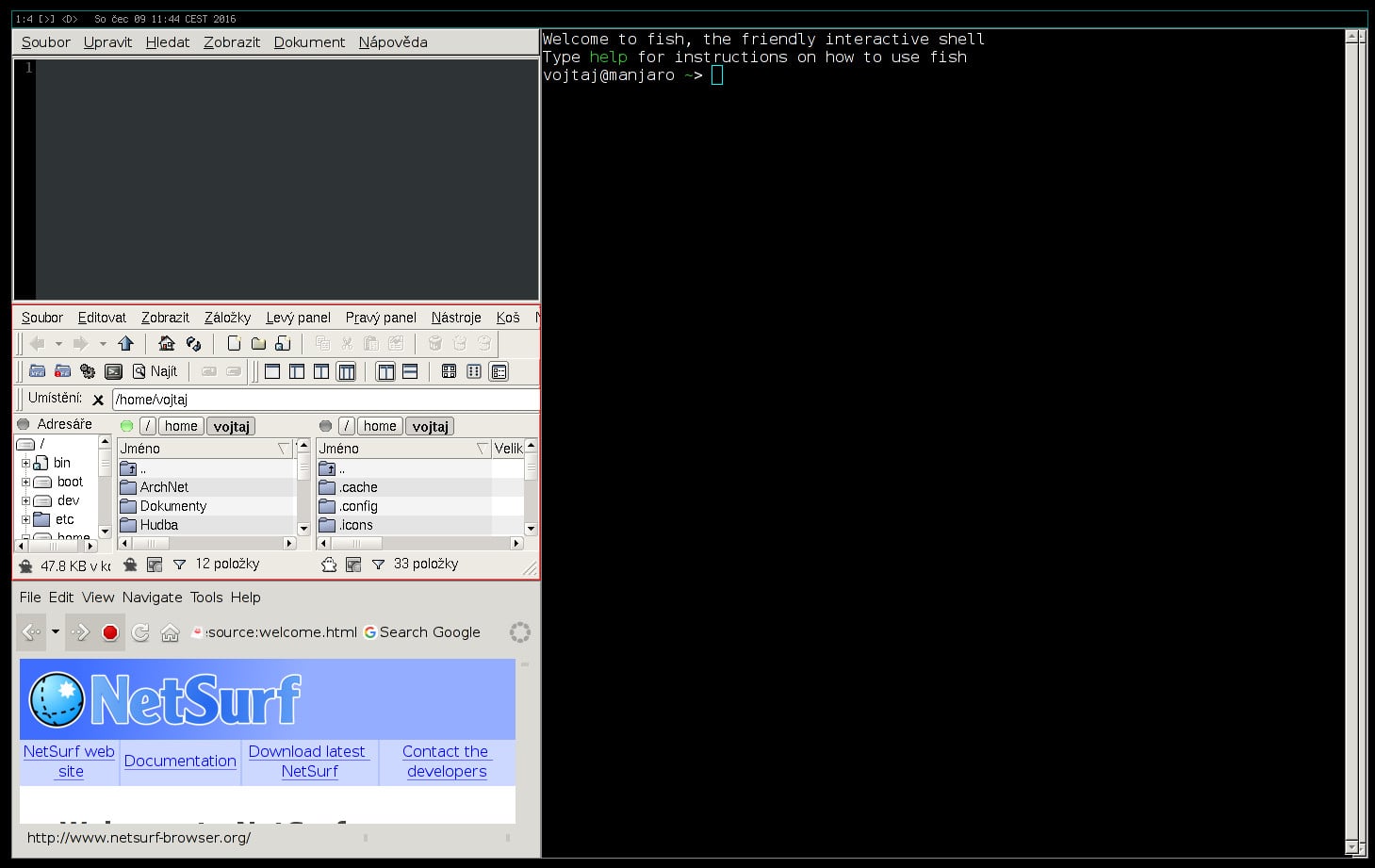Expand the dev folder in directory tree
This screenshot has height=868, width=1375.
pos(26,500)
